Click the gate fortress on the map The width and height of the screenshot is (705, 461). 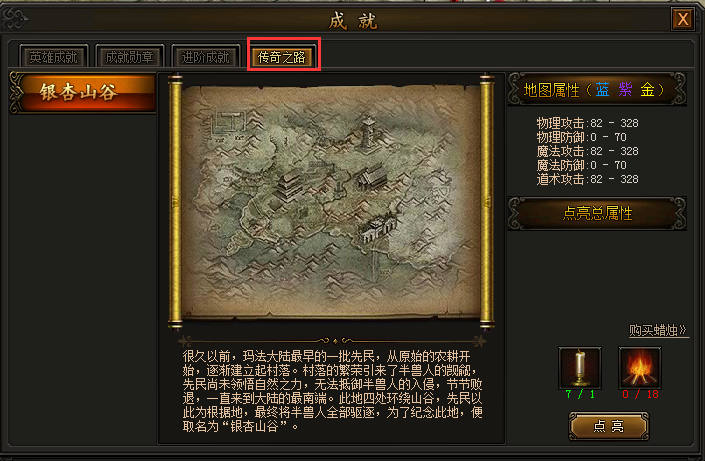(x=378, y=228)
